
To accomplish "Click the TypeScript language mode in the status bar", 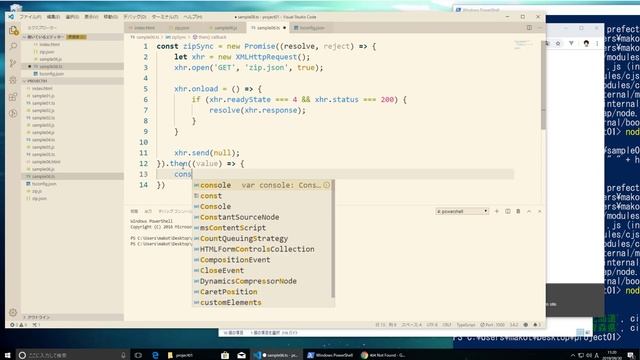I will 466,325.
